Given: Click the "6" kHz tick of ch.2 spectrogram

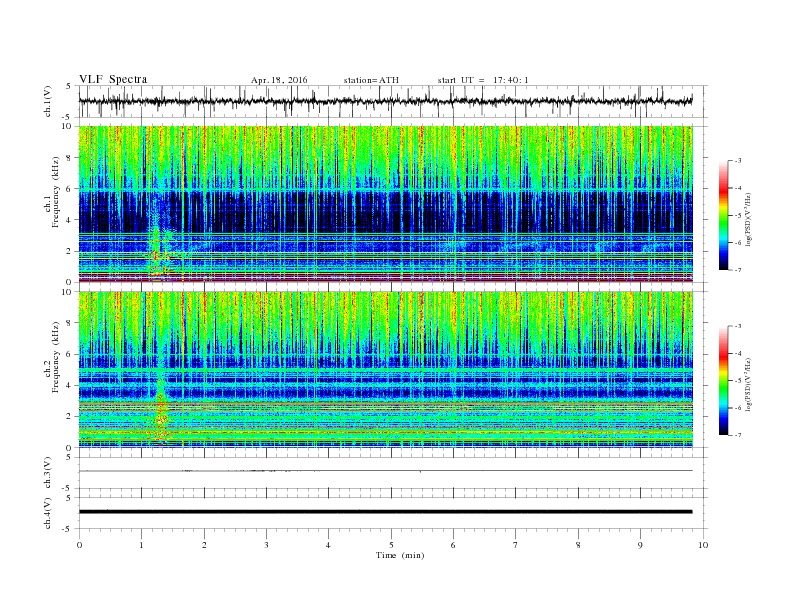Looking at the screenshot, I should [x=70, y=354].
